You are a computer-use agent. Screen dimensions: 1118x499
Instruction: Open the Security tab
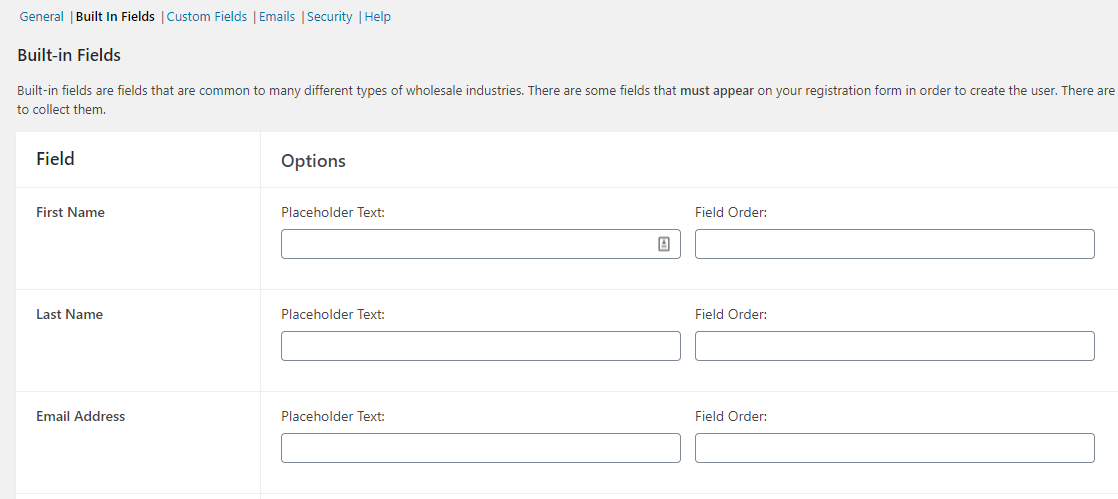coord(330,17)
